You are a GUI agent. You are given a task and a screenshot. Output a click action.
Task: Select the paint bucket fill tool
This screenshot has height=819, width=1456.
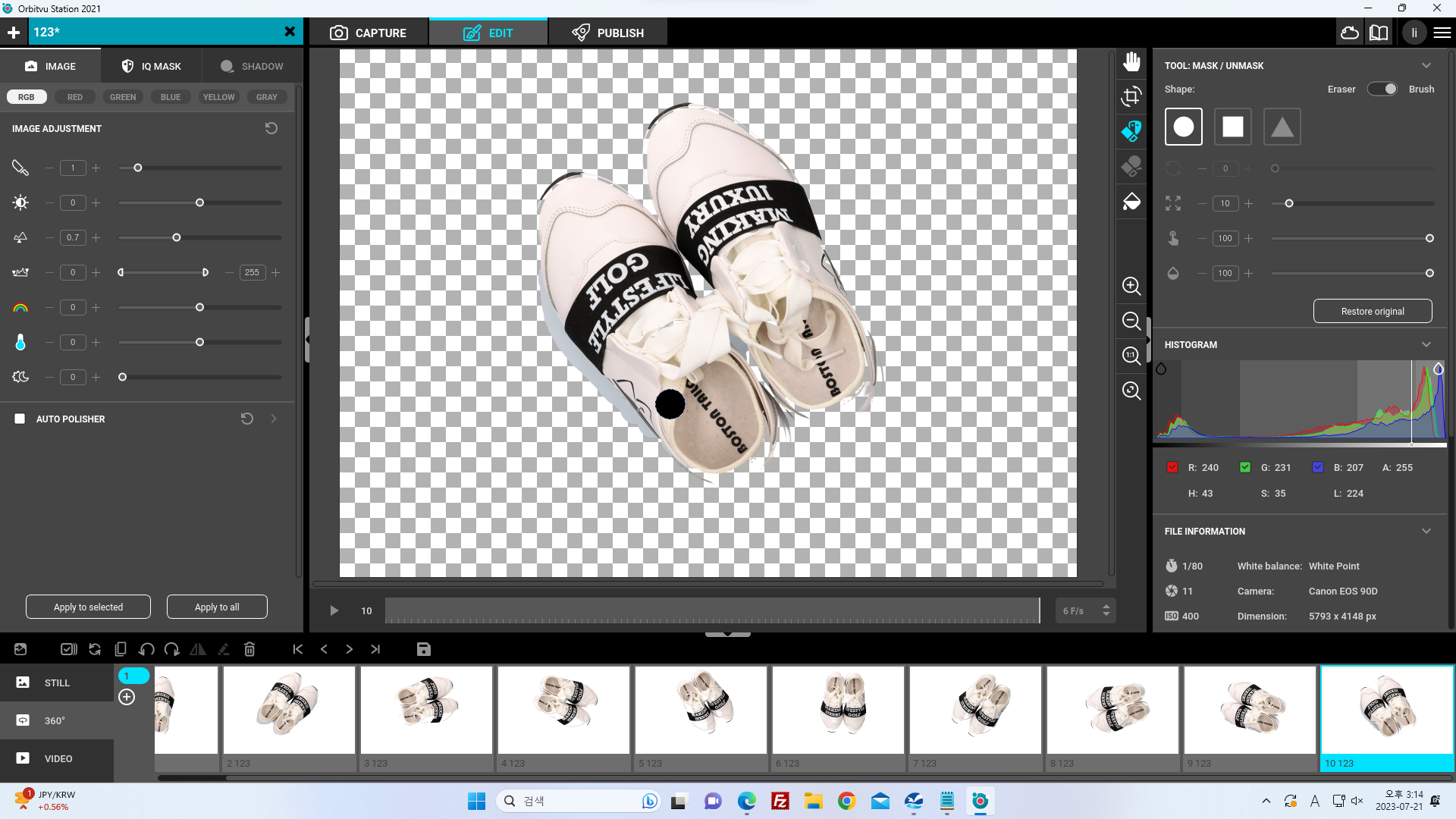click(1131, 202)
